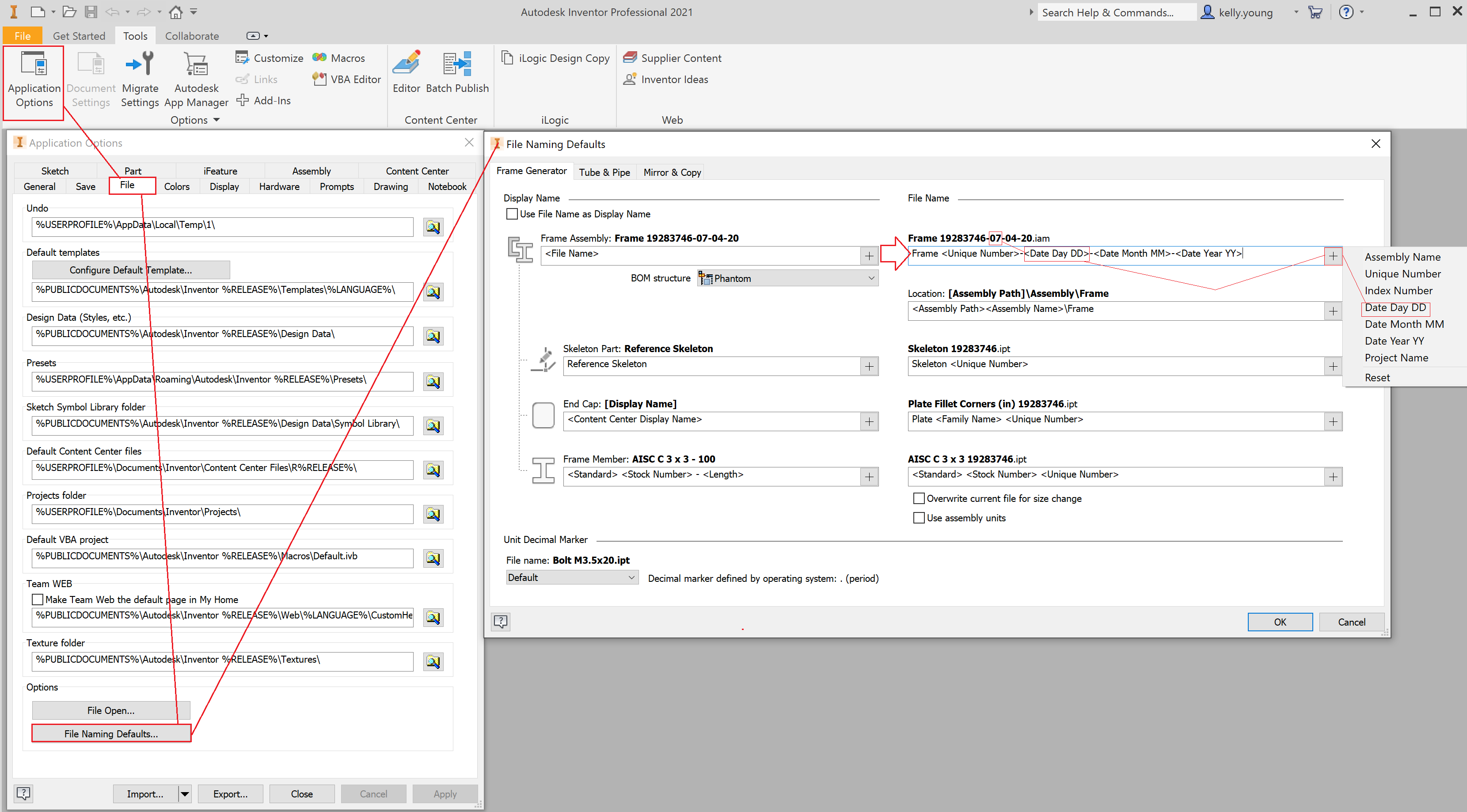Click the Batch Publish icon

457,64
